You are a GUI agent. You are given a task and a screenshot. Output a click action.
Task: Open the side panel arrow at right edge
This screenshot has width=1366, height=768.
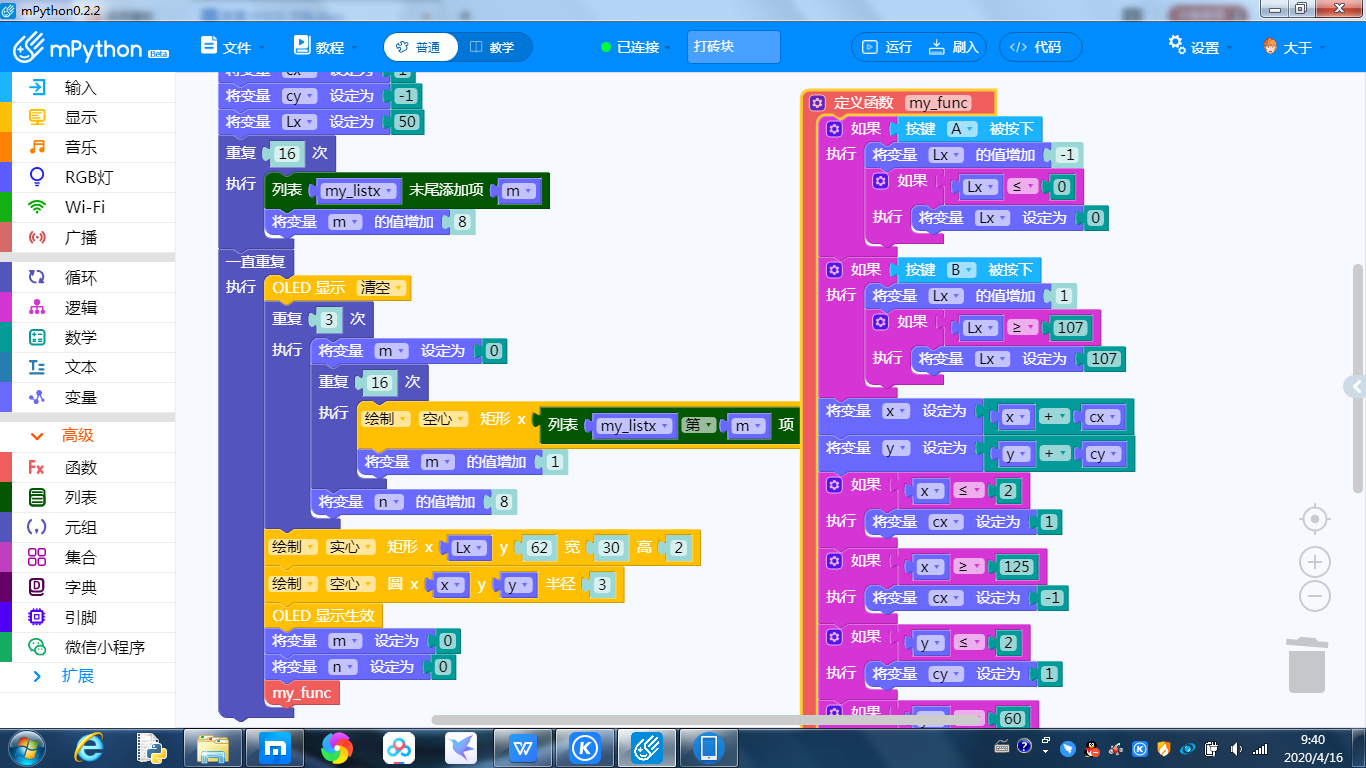1356,387
